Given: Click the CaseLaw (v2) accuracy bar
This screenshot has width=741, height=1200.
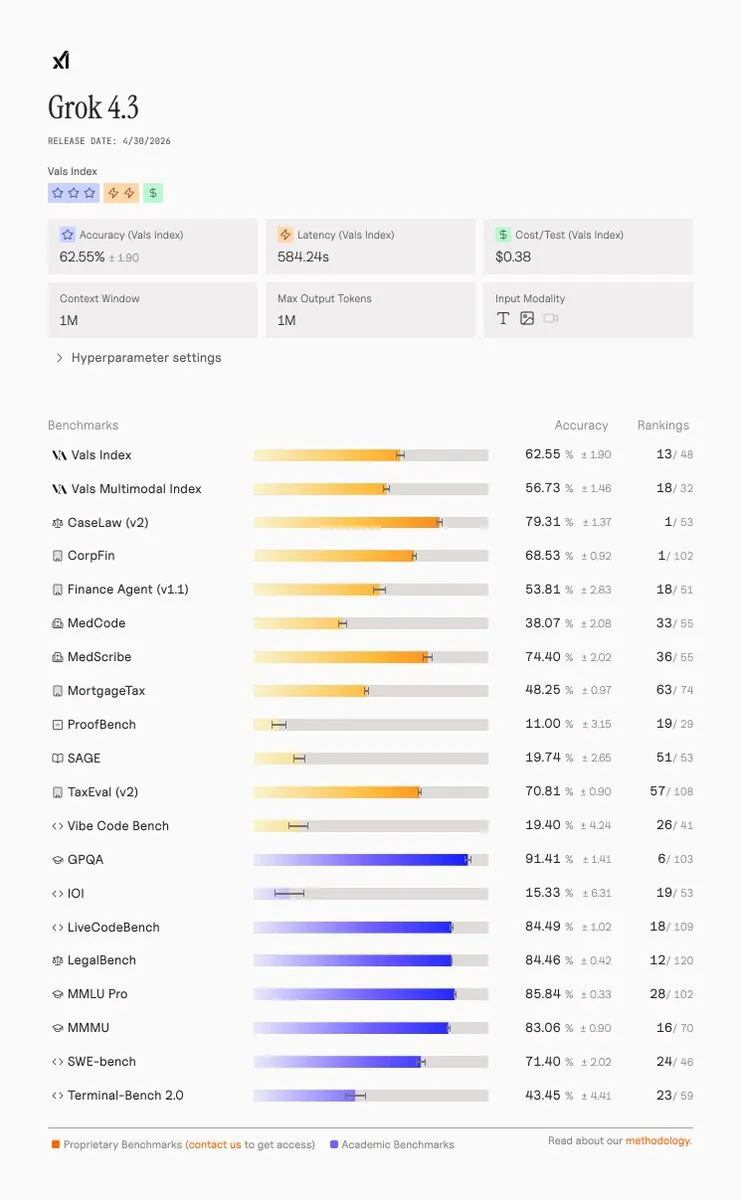Looking at the screenshot, I should (x=371, y=522).
